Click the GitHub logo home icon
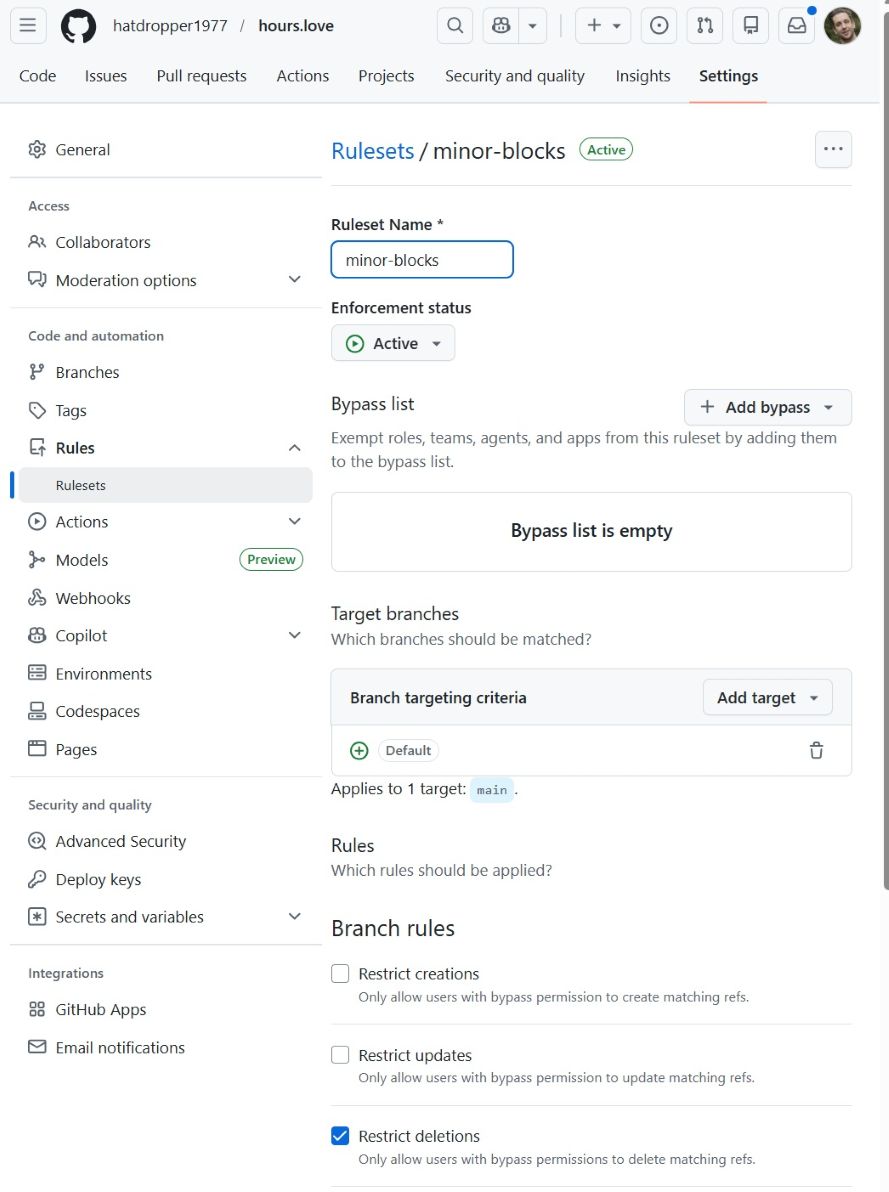889x1192 pixels. pyautogui.click(x=79, y=26)
